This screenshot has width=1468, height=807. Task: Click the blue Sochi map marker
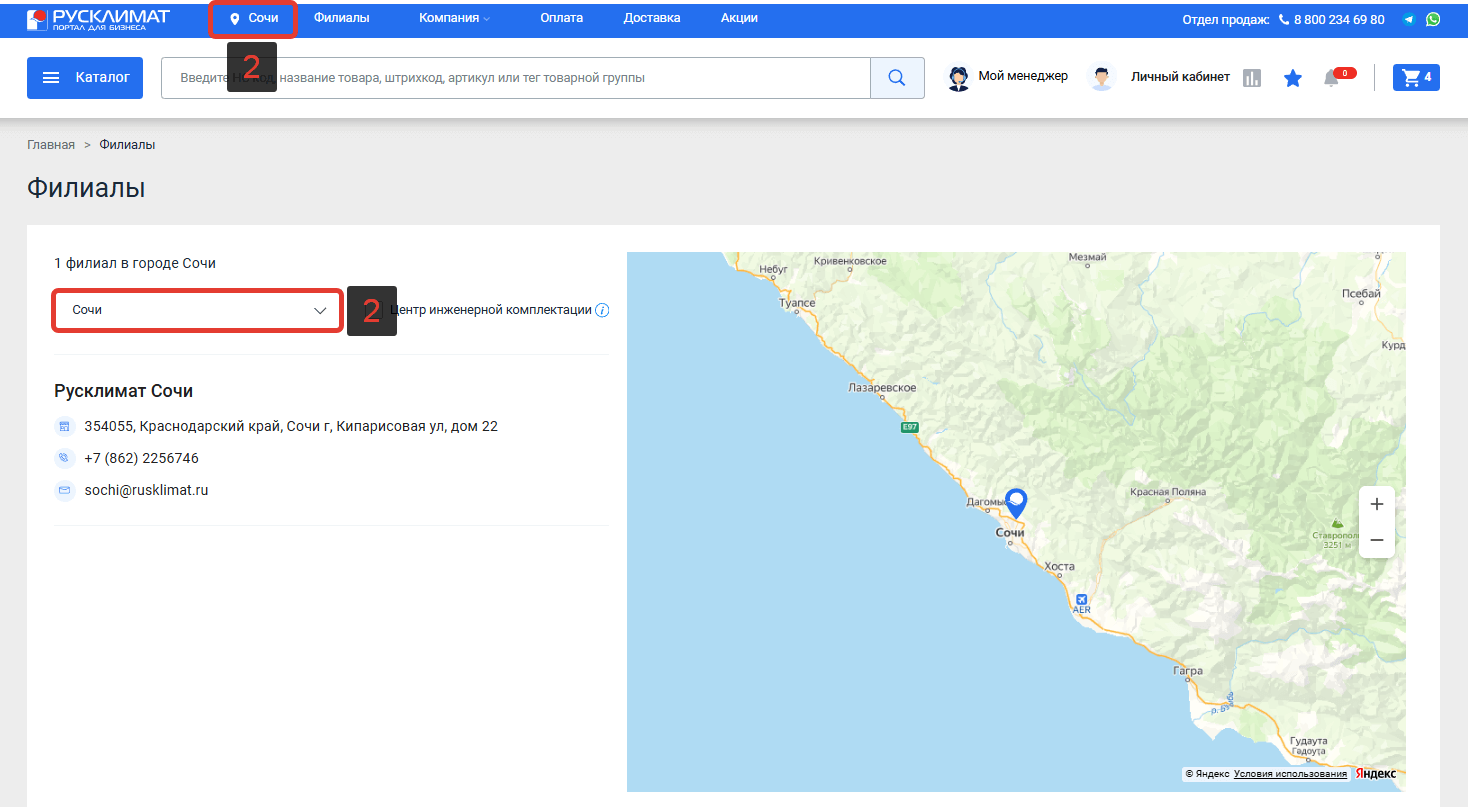point(1016,502)
